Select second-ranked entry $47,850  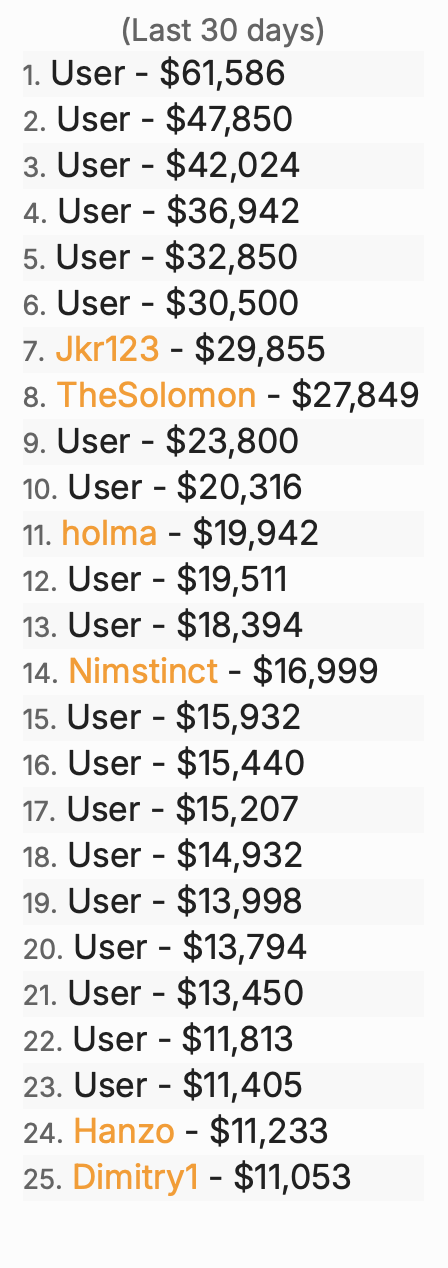(x=224, y=119)
